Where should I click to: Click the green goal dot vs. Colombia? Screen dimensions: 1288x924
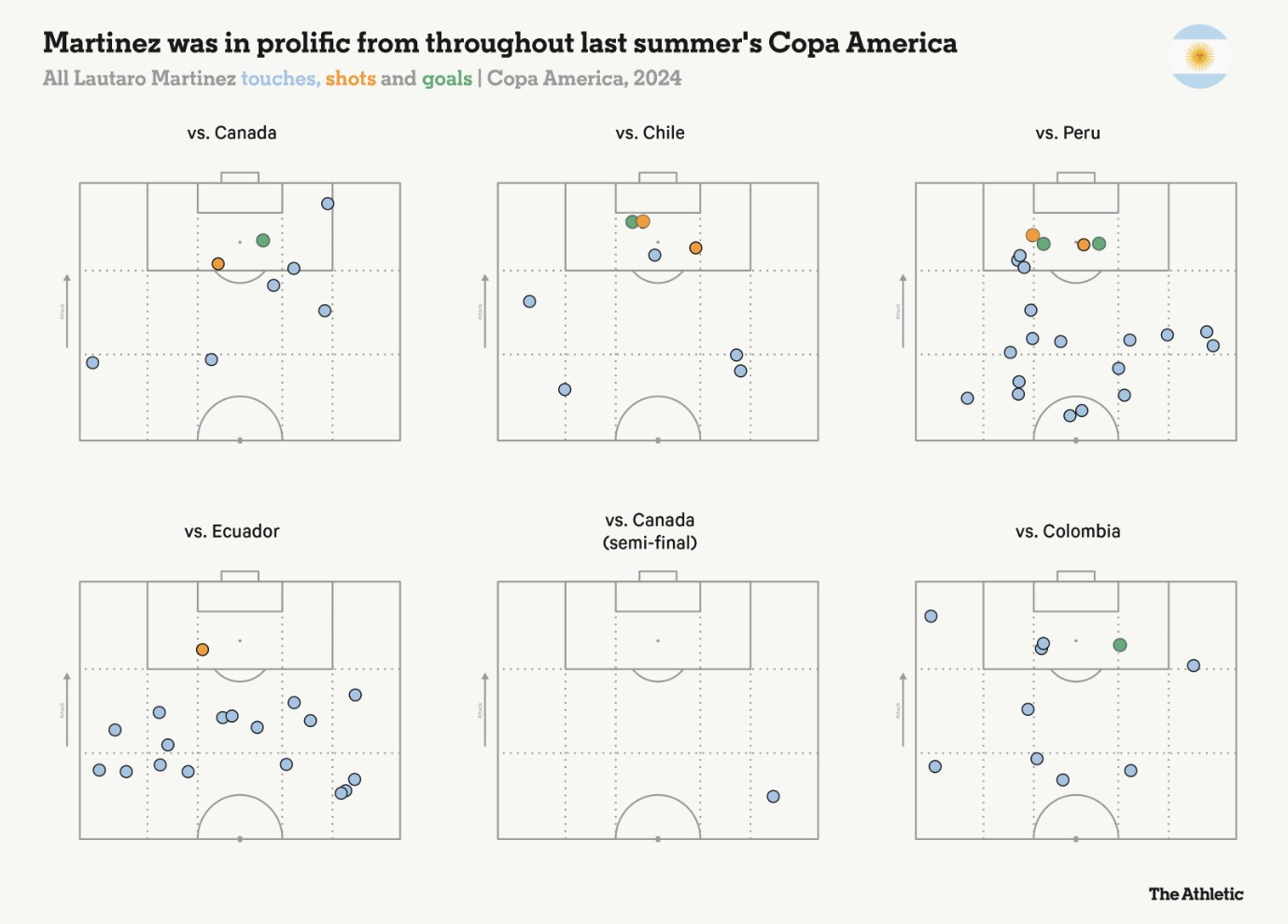[1120, 645]
